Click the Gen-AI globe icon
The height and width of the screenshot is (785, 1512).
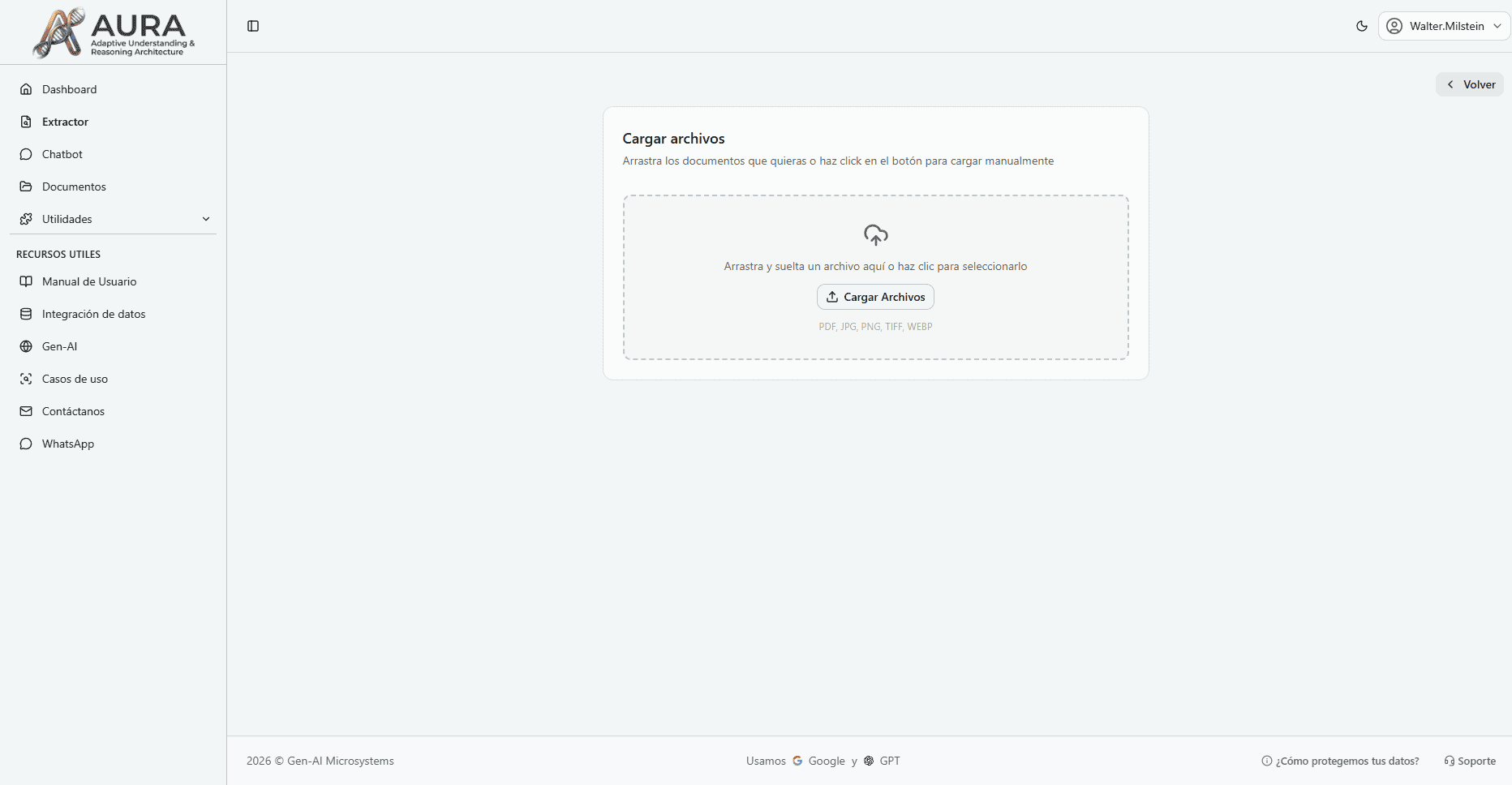point(27,346)
